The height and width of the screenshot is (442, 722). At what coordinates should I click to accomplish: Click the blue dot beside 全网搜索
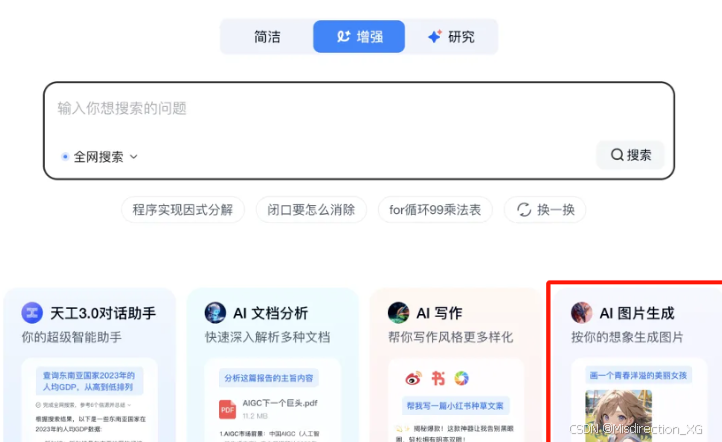click(65, 157)
